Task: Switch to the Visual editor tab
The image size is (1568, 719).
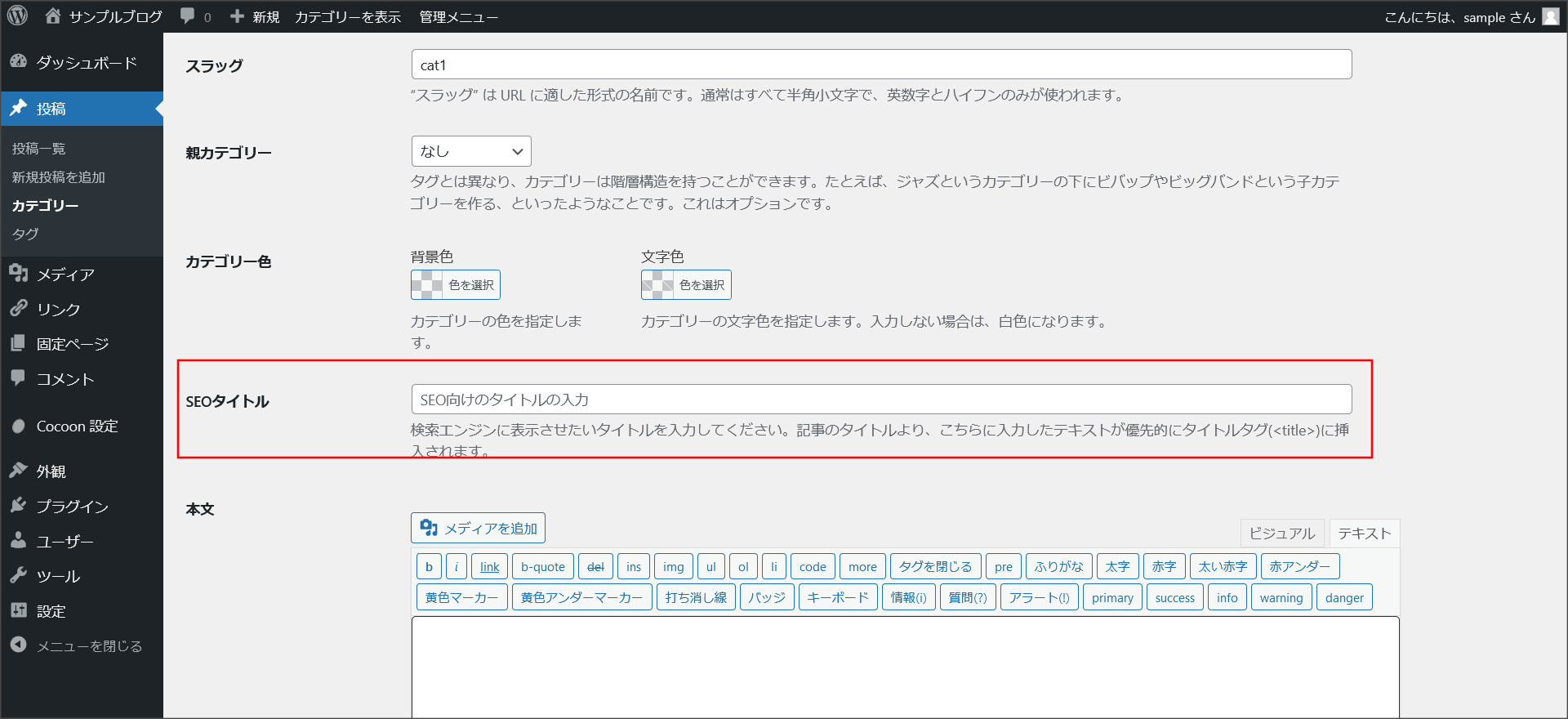Action: click(x=1281, y=534)
